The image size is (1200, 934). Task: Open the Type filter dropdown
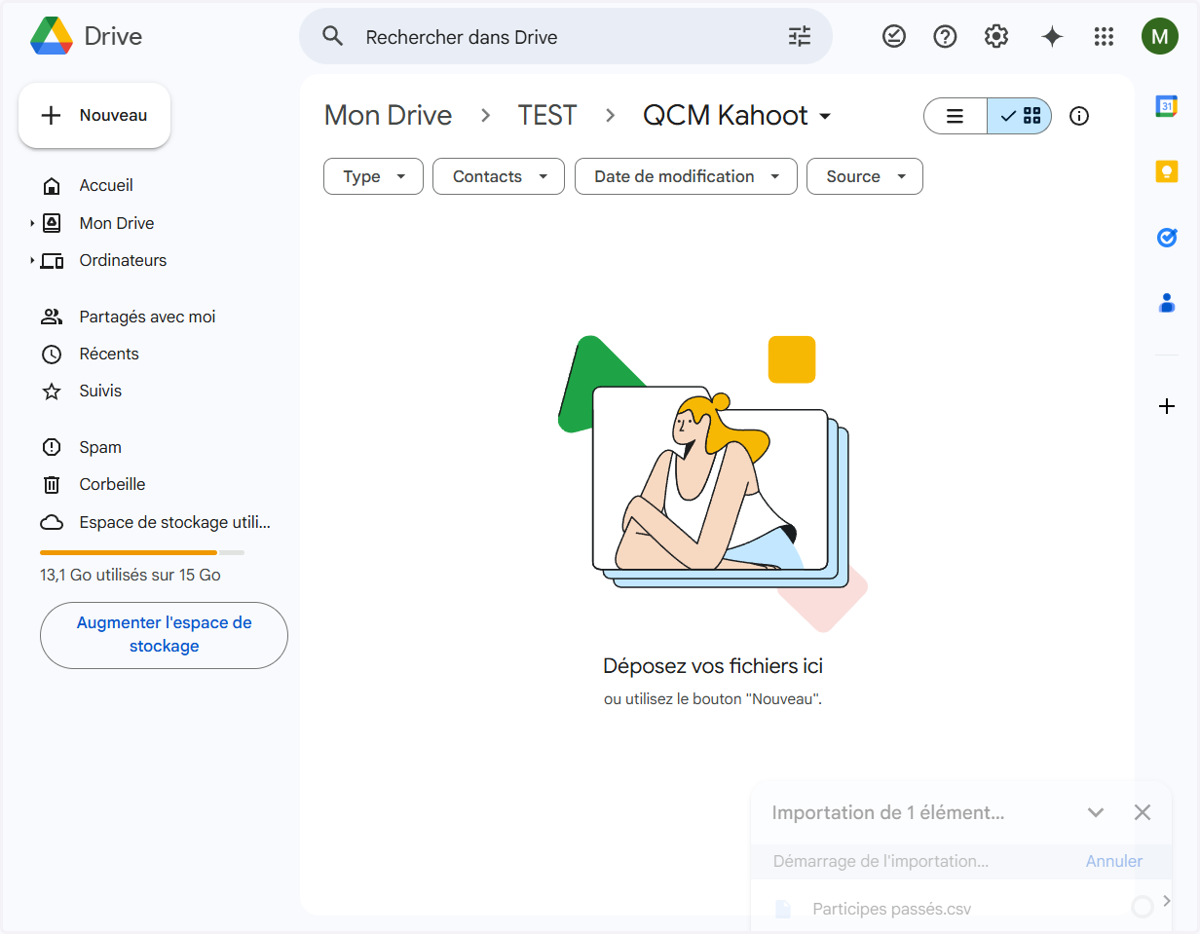[373, 176]
